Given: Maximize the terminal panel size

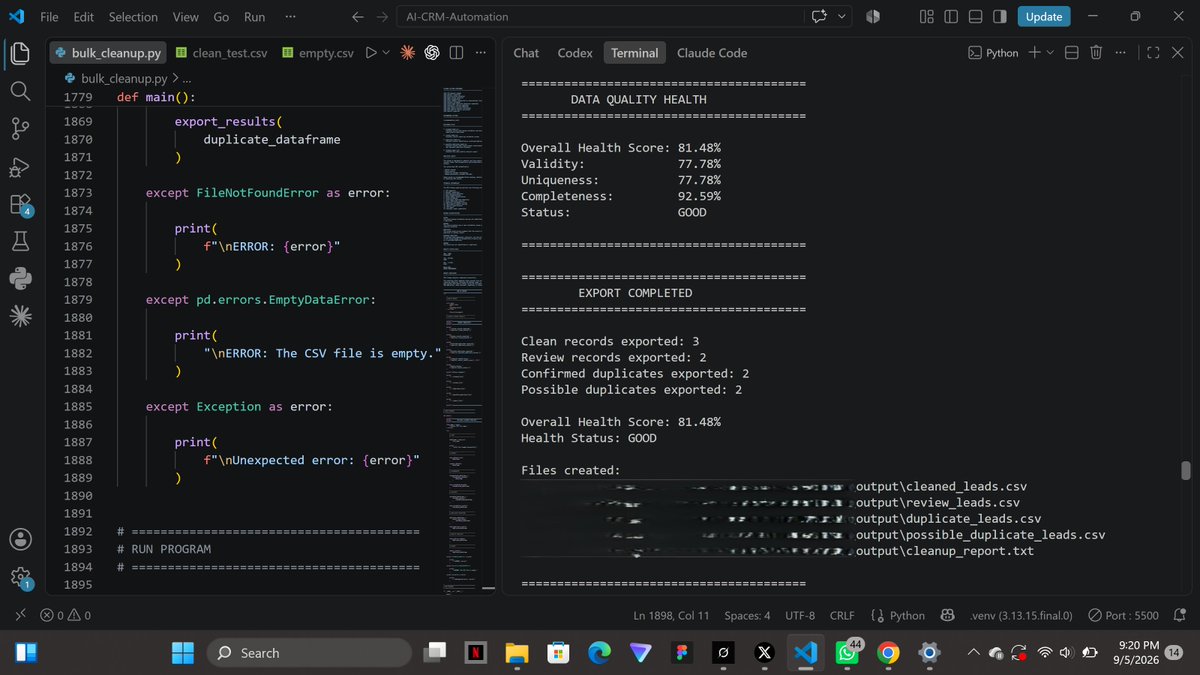Looking at the screenshot, I should (1152, 53).
